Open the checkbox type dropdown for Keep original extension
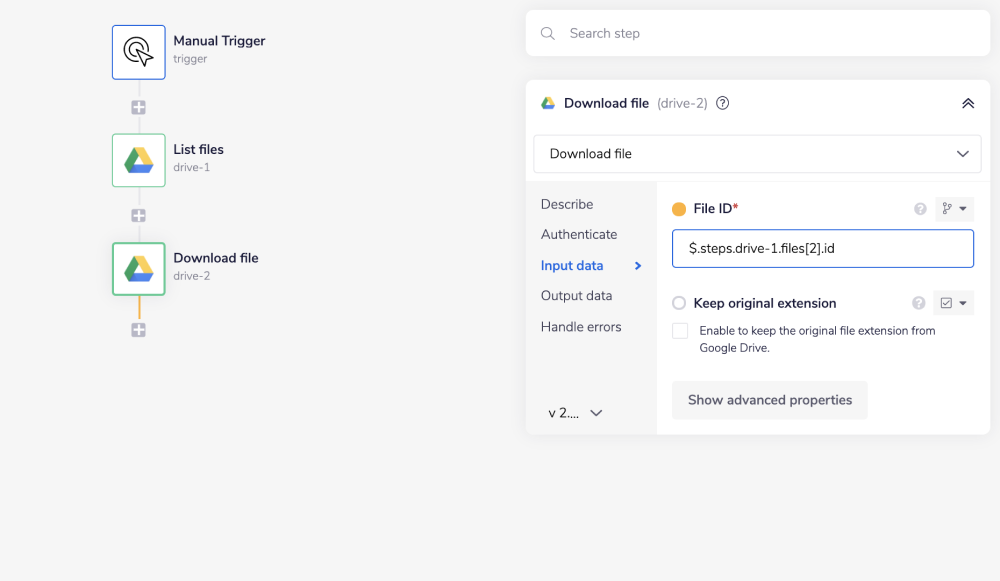 point(954,302)
